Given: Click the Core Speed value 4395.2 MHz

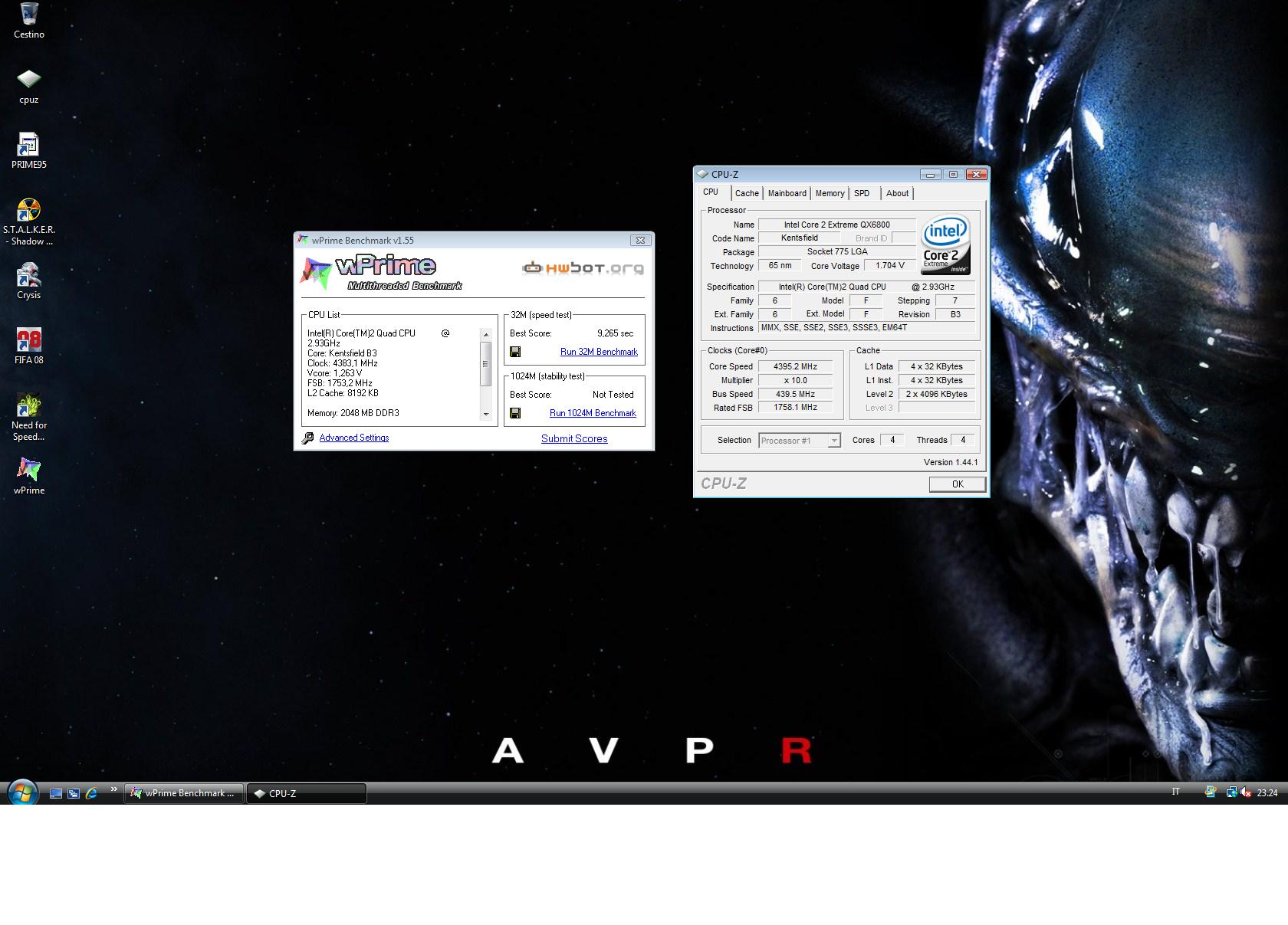Looking at the screenshot, I should coord(795,366).
